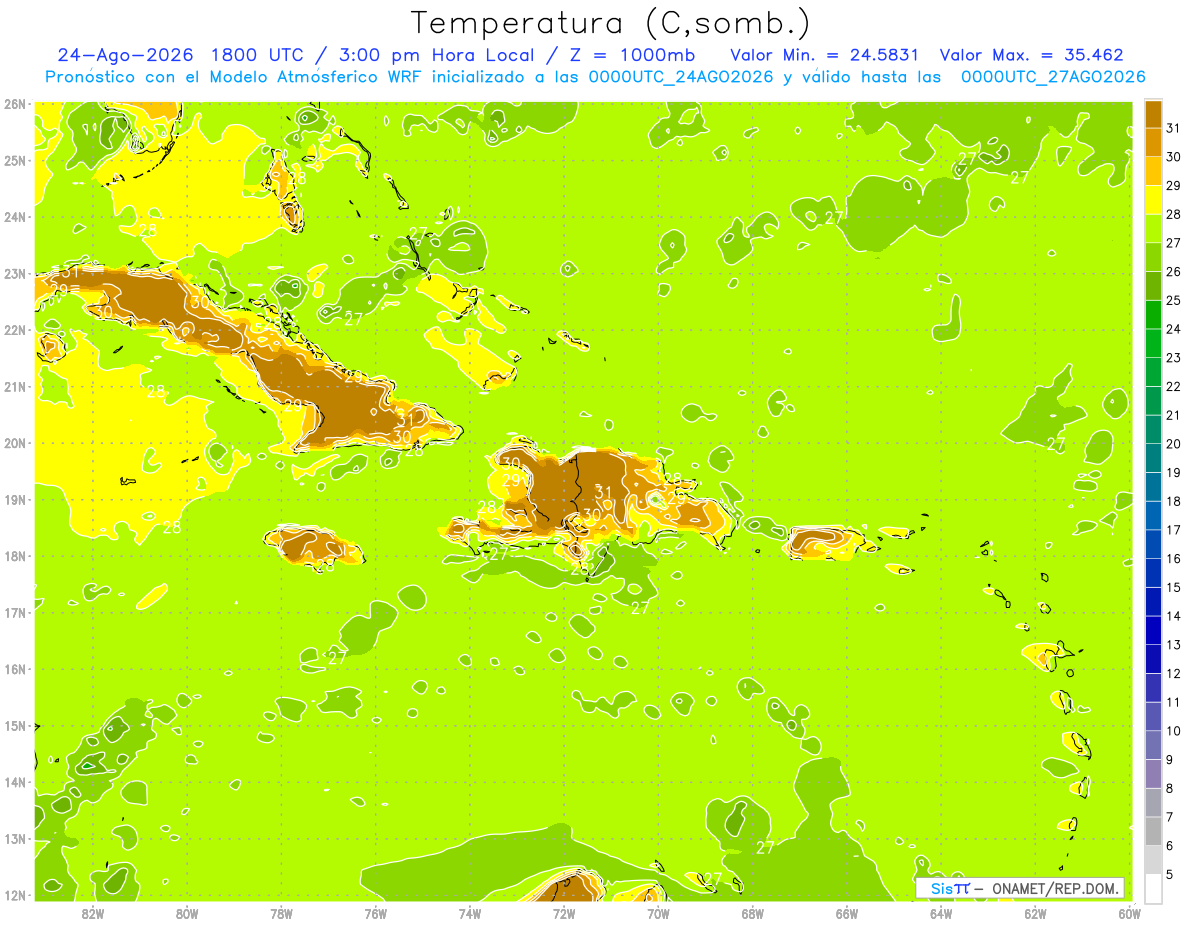1200x927 pixels.
Task: Click the "62W" longitude axis label
Action: [1035, 913]
